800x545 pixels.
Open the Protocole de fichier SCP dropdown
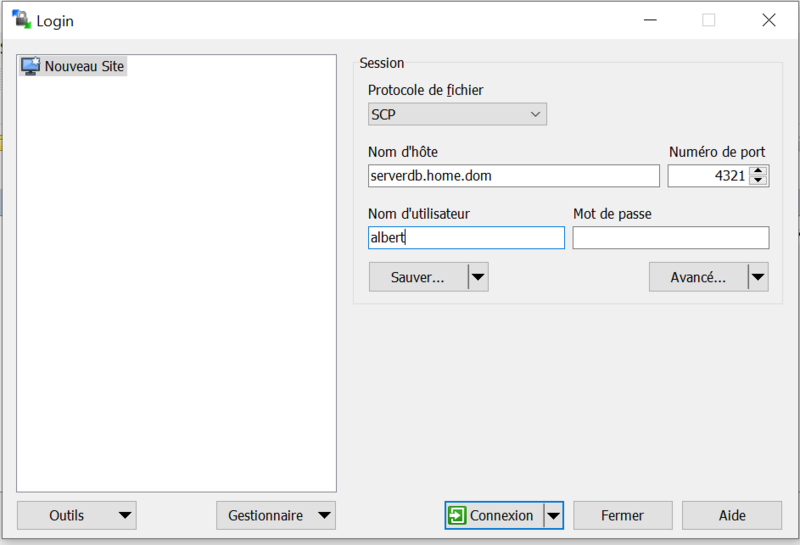457,114
